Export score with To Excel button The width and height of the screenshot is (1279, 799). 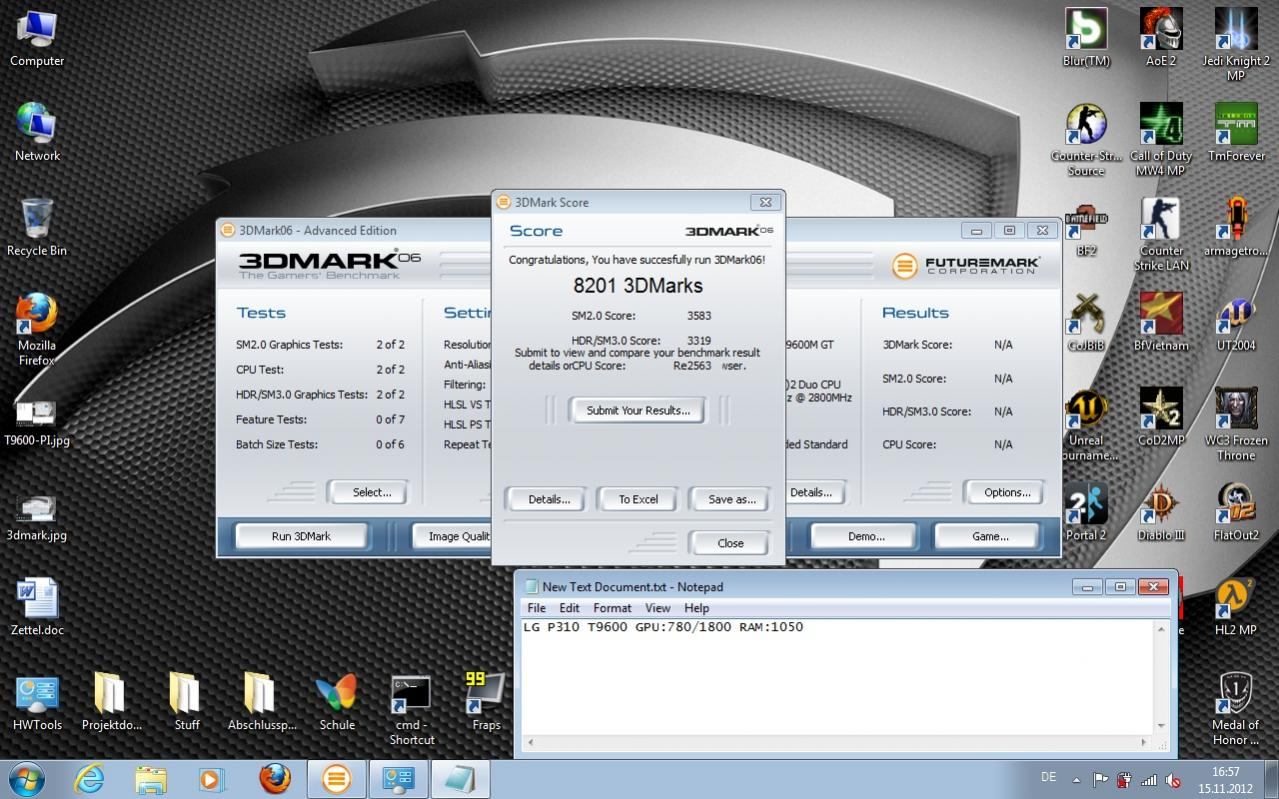[x=638, y=499]
